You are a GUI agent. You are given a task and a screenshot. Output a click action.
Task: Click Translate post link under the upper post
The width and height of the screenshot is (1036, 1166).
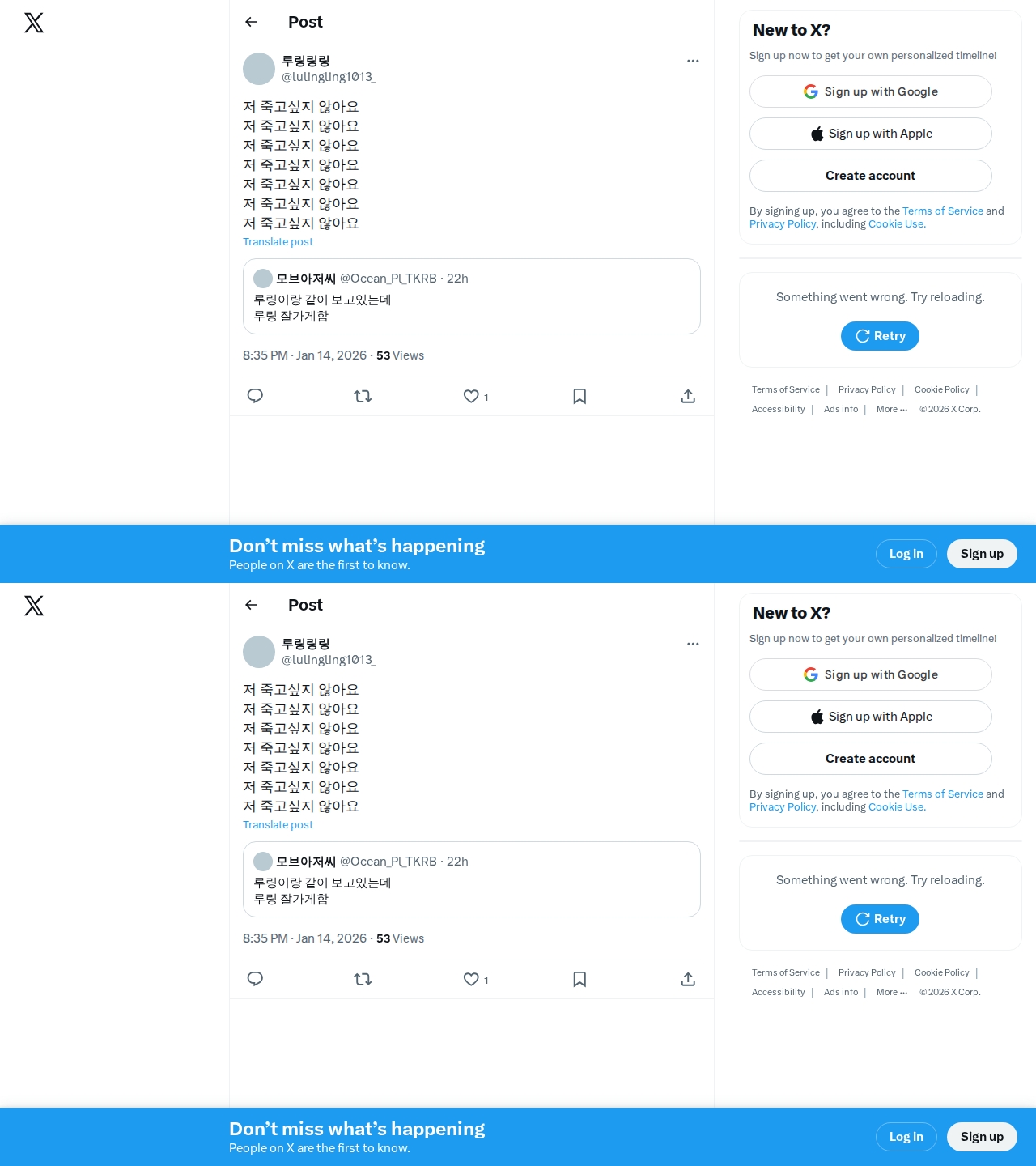(278, 241)
